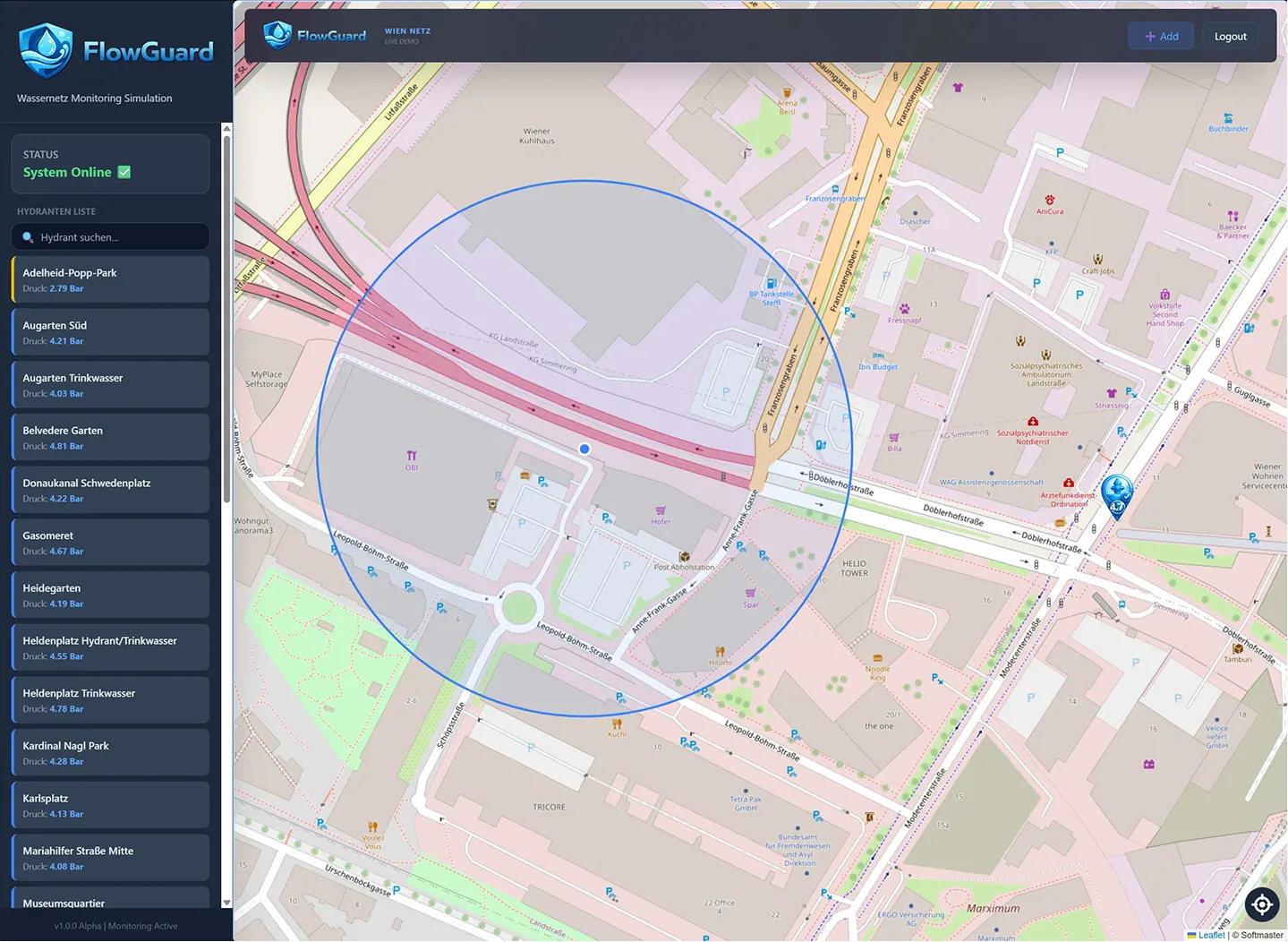Click the blue dot at the coverage circle center

click(584, 449)
